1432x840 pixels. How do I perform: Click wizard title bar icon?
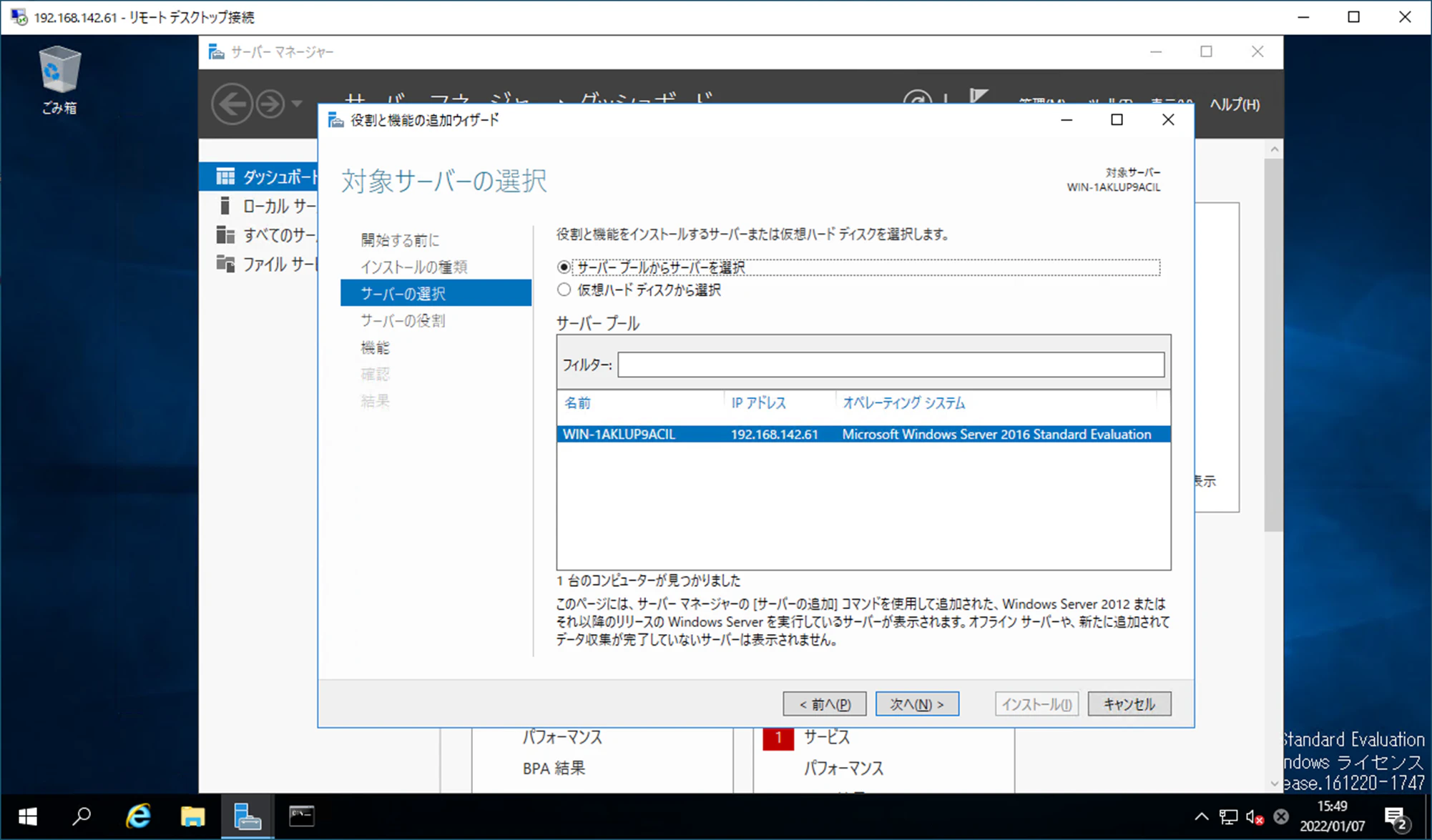click(x=335, y=120)
